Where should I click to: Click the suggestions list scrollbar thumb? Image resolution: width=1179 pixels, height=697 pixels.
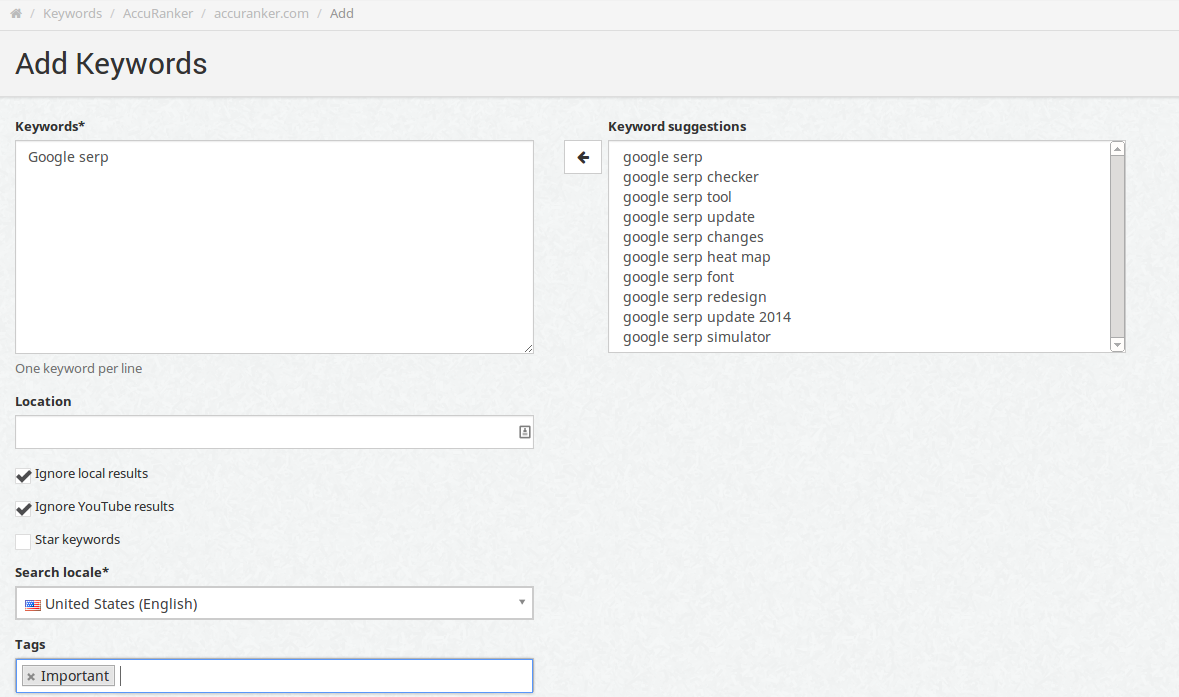click(x=1117, y=247)
